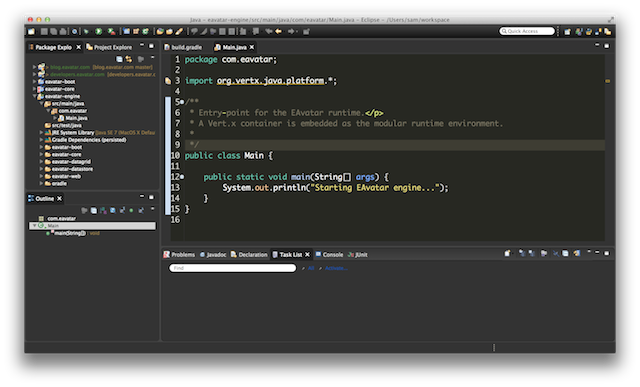Viewport: 640px width, 387px height.
Task: Click the overview ruler warning marker
Action: pyautogui.click(x=608, y=81)
